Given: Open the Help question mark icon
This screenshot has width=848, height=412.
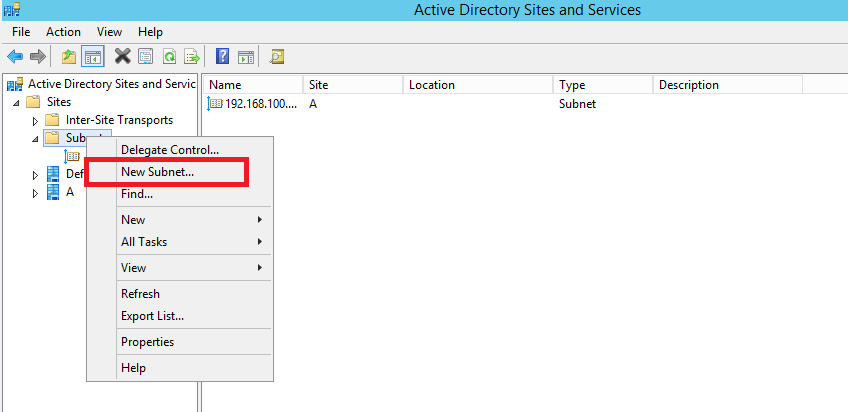Looking at the screenshot, I should click(x=222, y=56).
